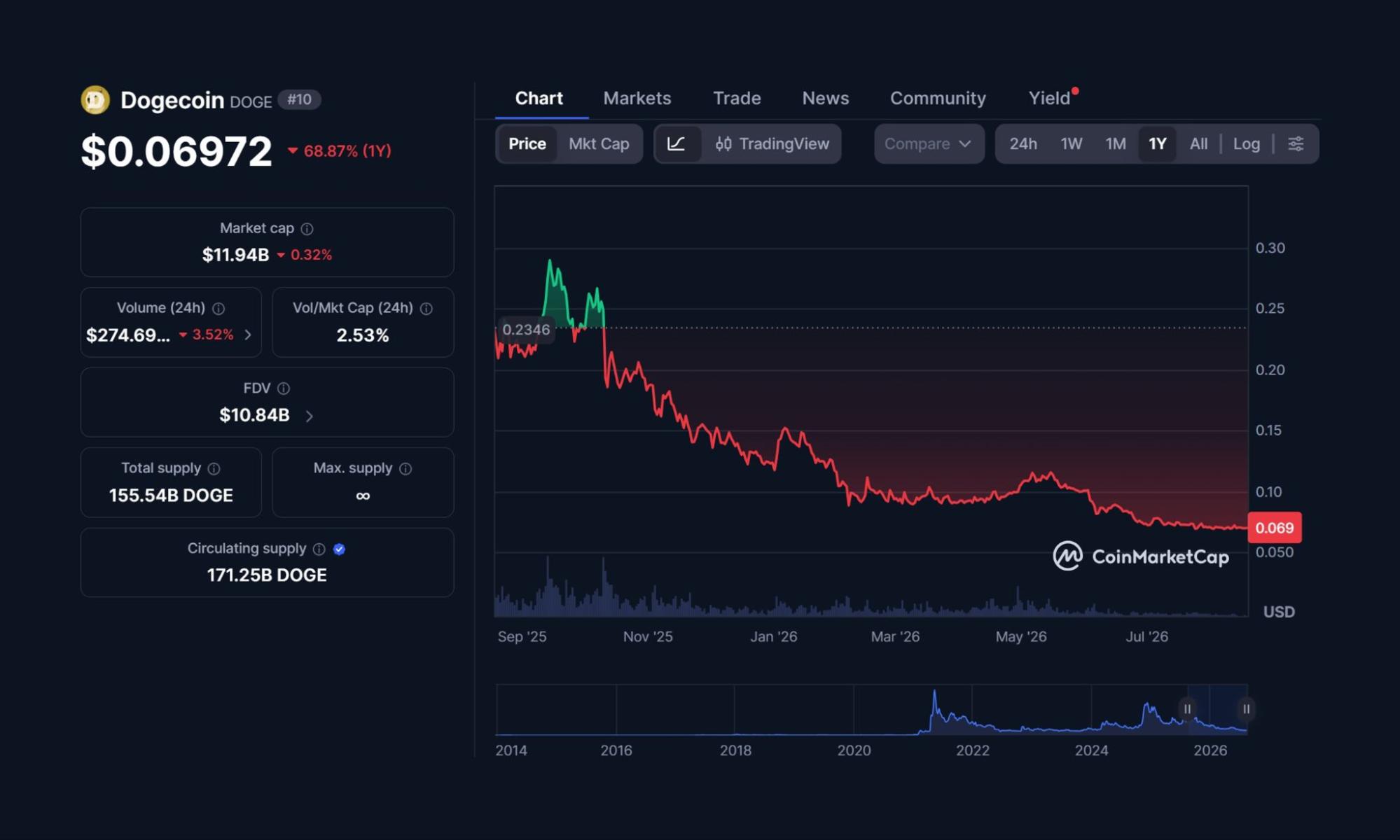Image resolution: width=1400 pixels, height=840 pixels.
Task: Click Vol/Mkt Cap (24h) info icon
Action: point(426,309)
